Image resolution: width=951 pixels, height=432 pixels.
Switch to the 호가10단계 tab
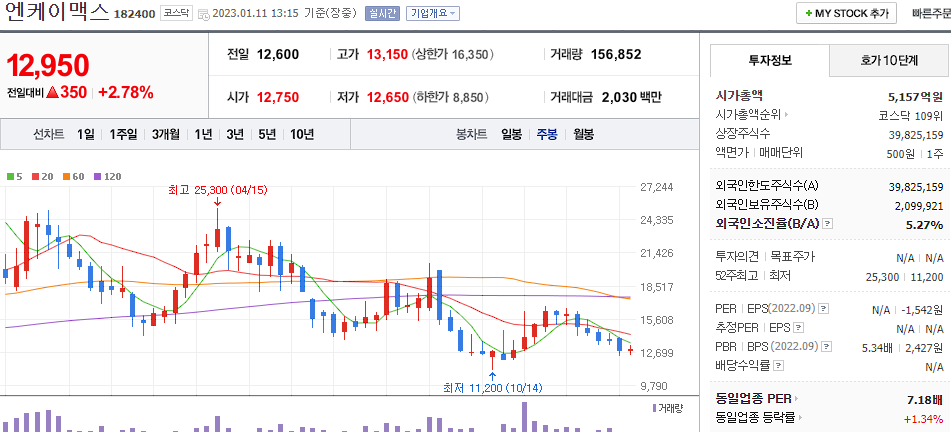(x=890, y=60)
